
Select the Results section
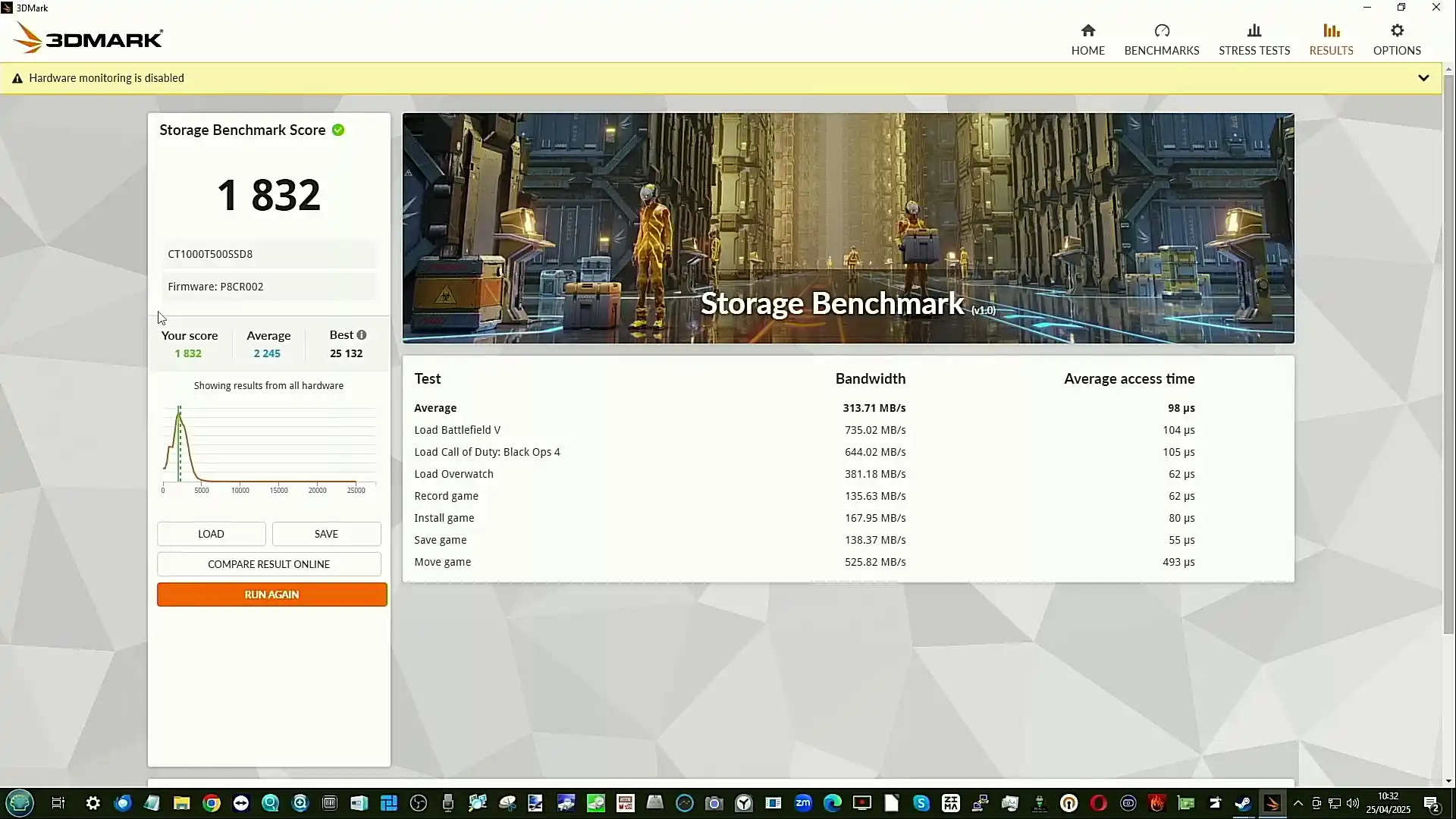coord(1331,39)
